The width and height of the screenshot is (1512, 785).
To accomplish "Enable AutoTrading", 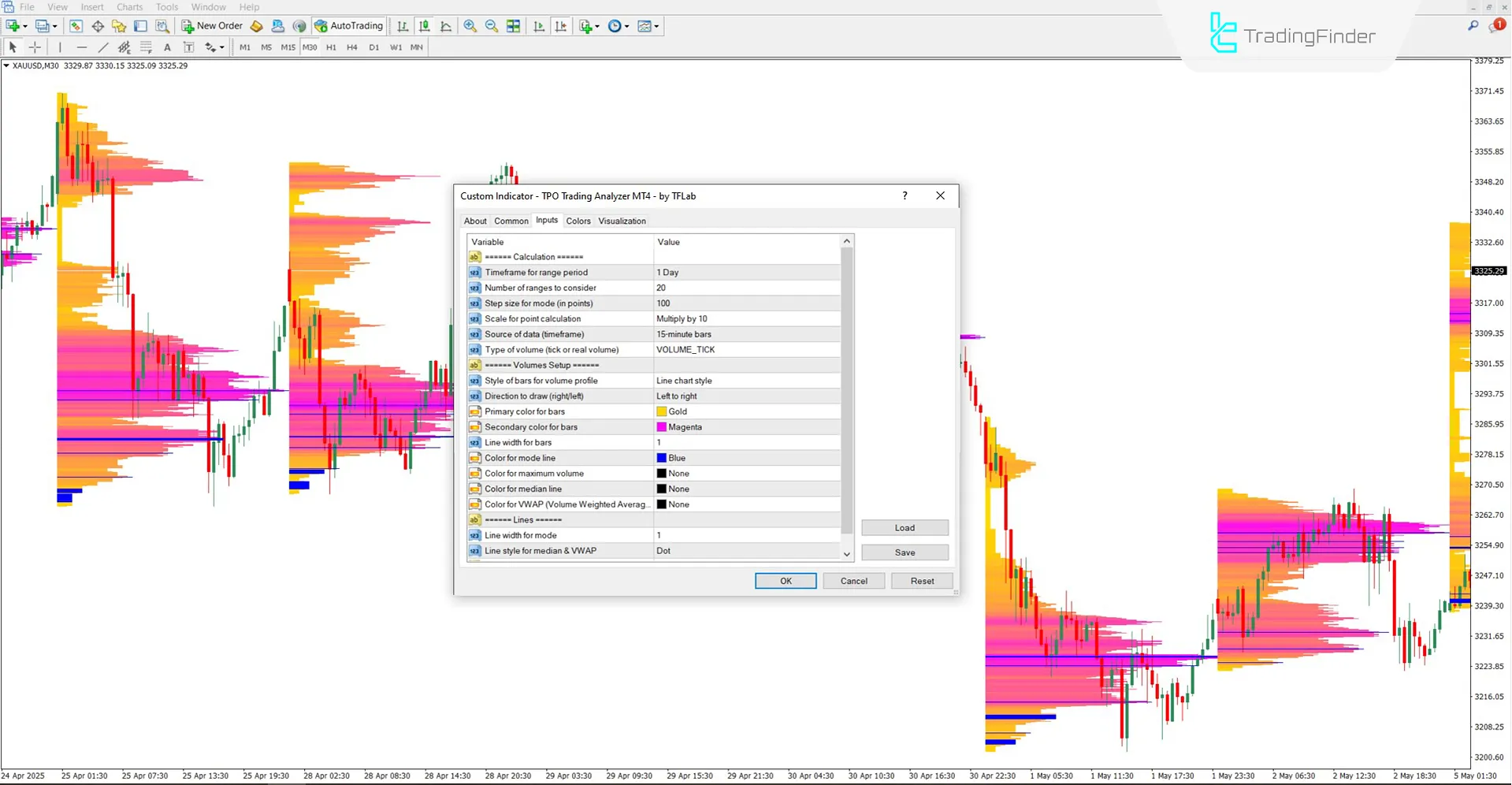I will pyautogui.click(x=349, y=26).
